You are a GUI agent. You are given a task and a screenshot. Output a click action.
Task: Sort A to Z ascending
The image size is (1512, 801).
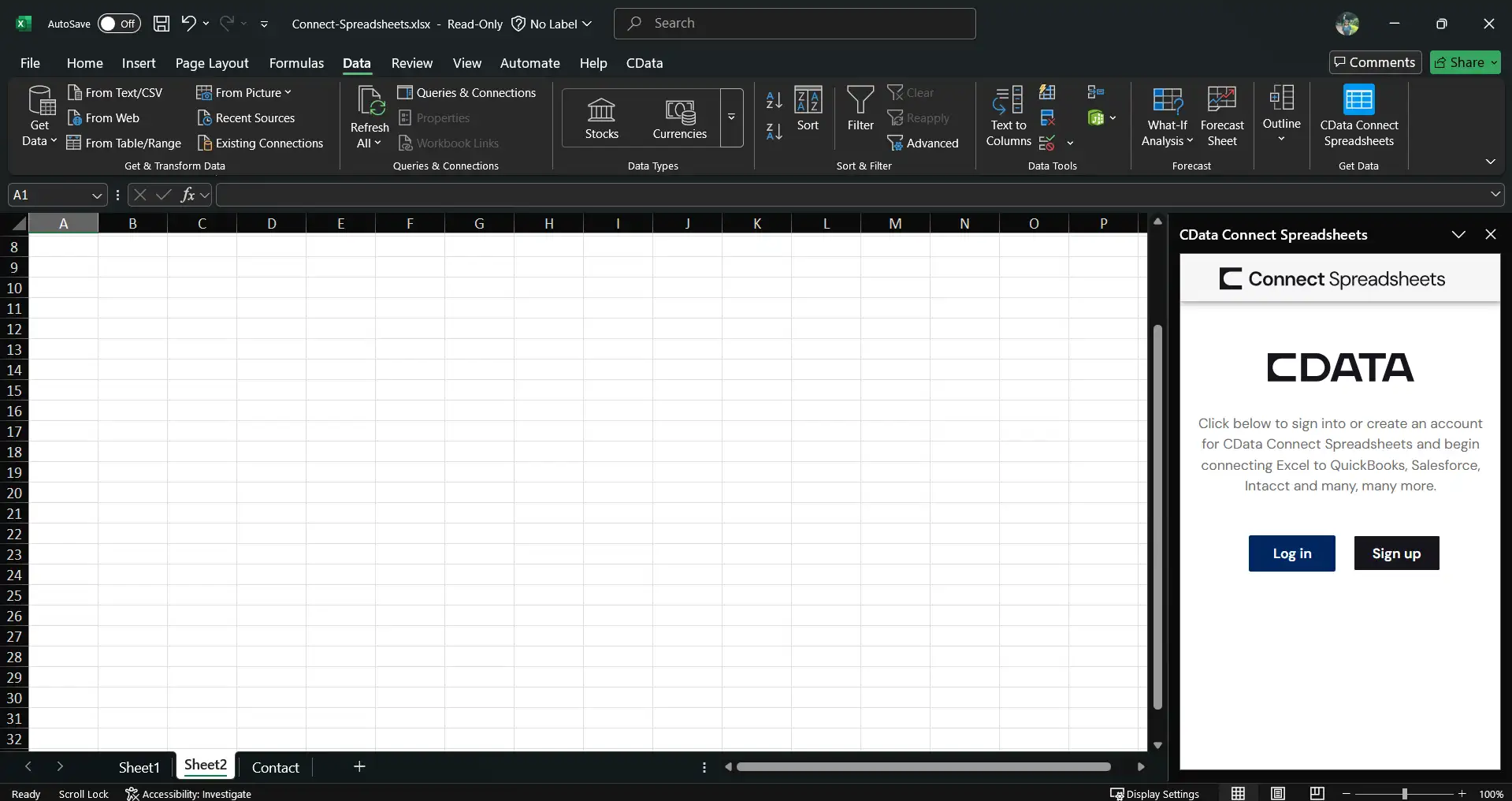click(775, 100)
